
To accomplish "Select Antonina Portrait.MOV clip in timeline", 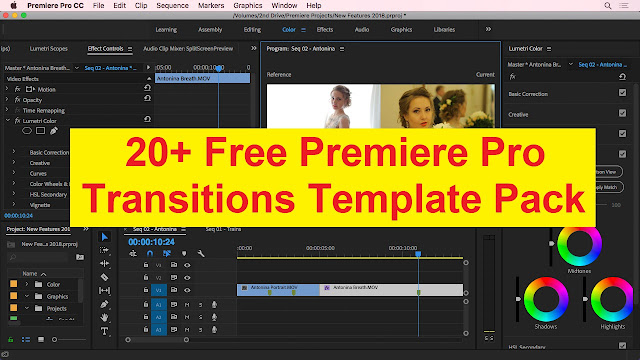I will point(278,290).
